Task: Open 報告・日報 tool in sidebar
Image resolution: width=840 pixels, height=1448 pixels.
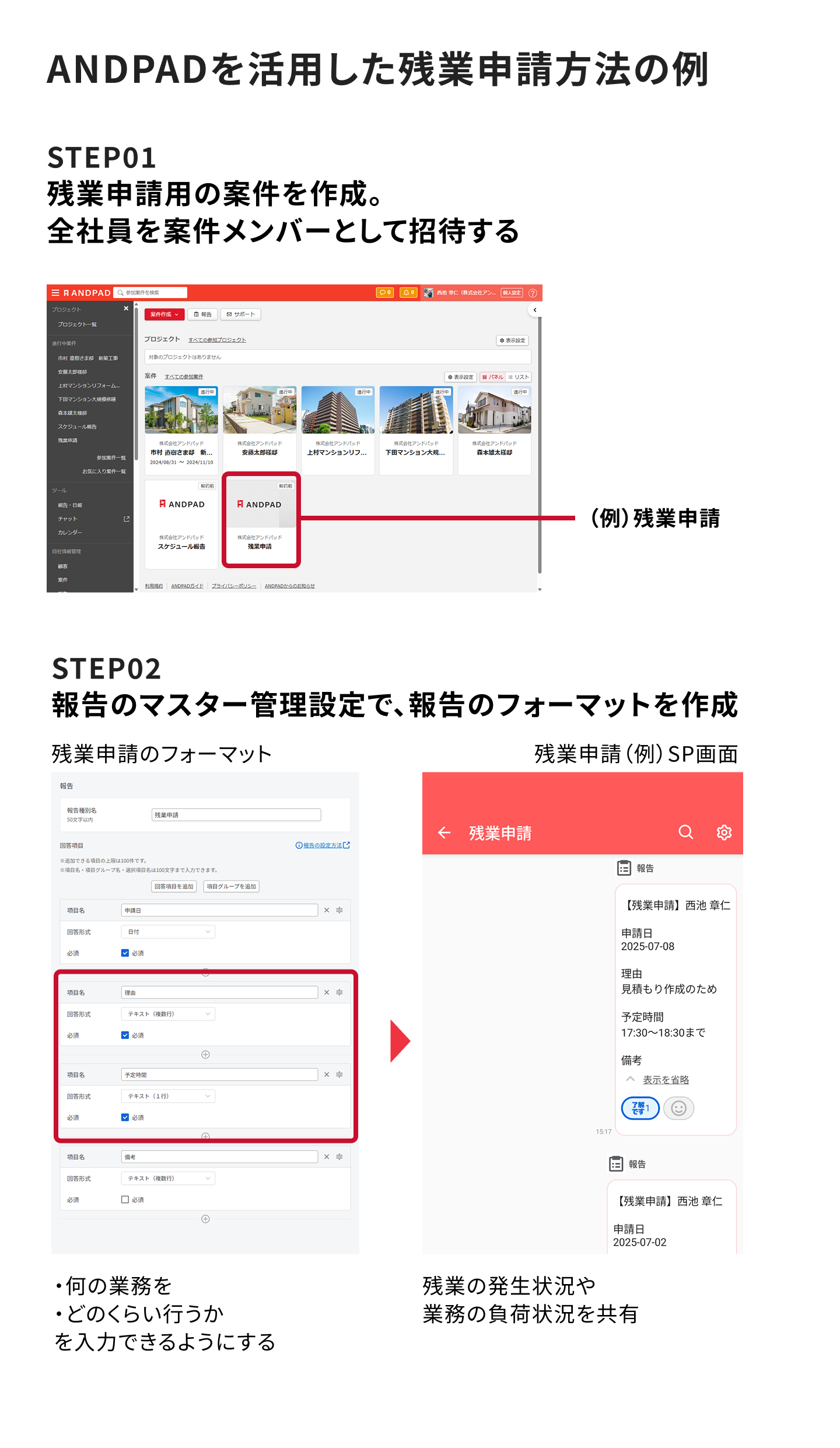Action: point(70,505)
